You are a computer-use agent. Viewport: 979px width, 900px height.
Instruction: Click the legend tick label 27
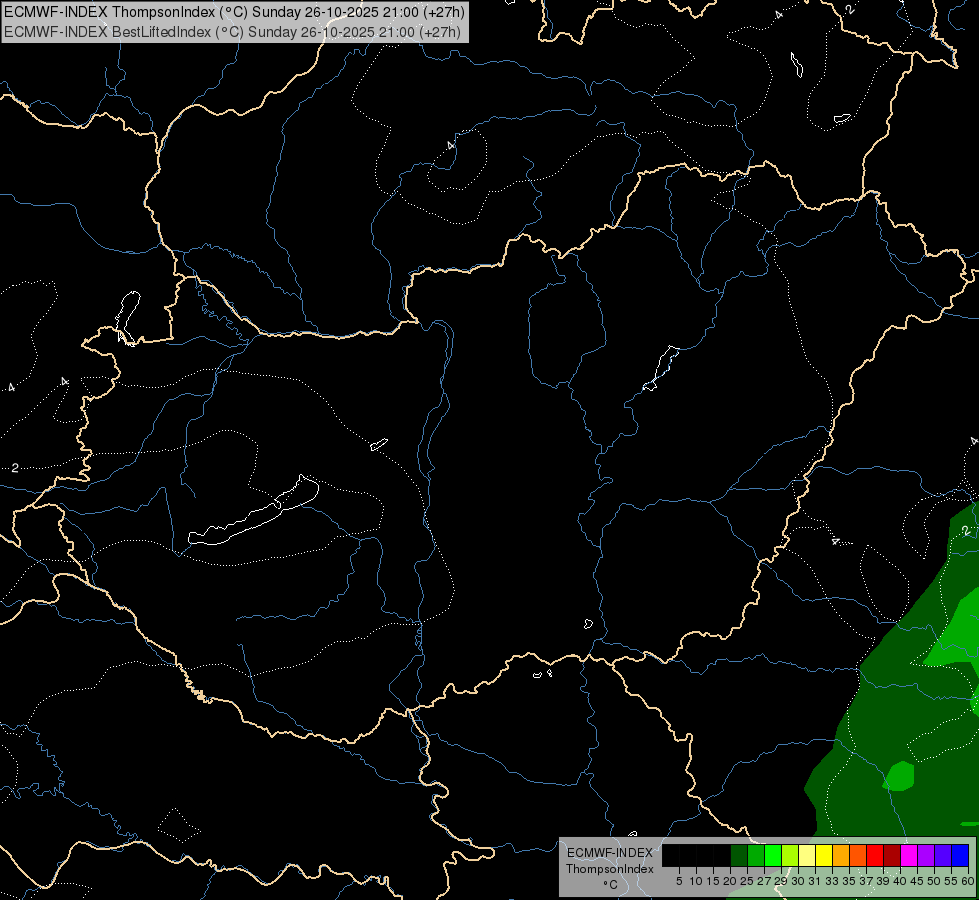[764, 881]
